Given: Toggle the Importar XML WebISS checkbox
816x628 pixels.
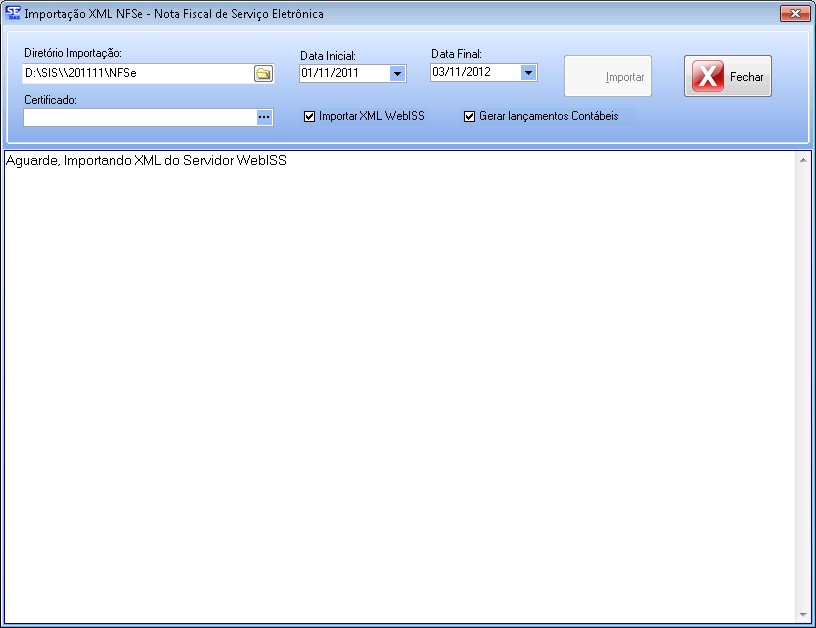Looking at the screenshot, I should [x=309, y=117].
